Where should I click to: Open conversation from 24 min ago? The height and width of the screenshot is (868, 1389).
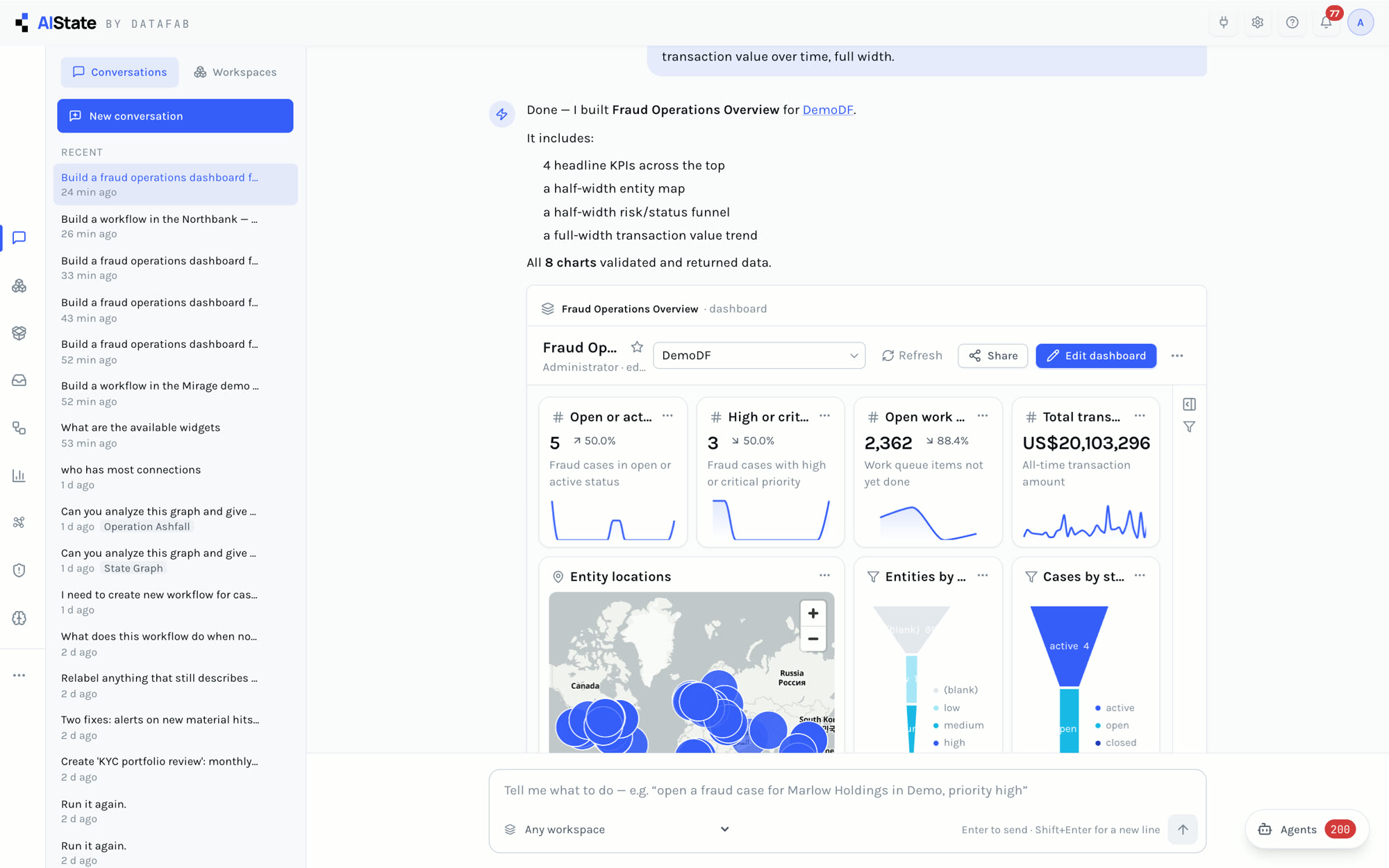tap(175, 184)
